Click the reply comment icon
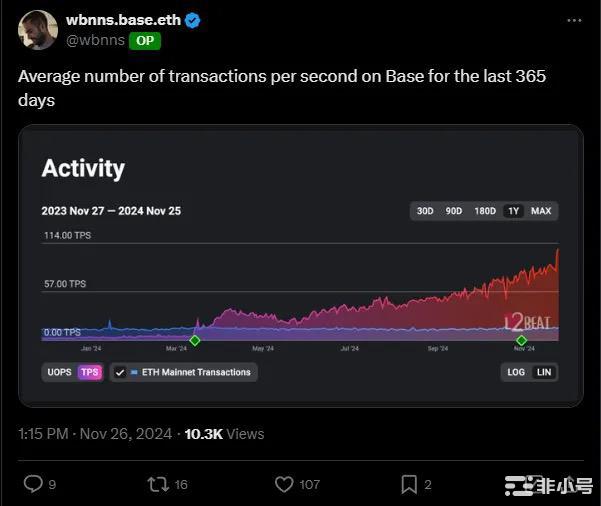This screenshot has width=601, height=506. 33,484
